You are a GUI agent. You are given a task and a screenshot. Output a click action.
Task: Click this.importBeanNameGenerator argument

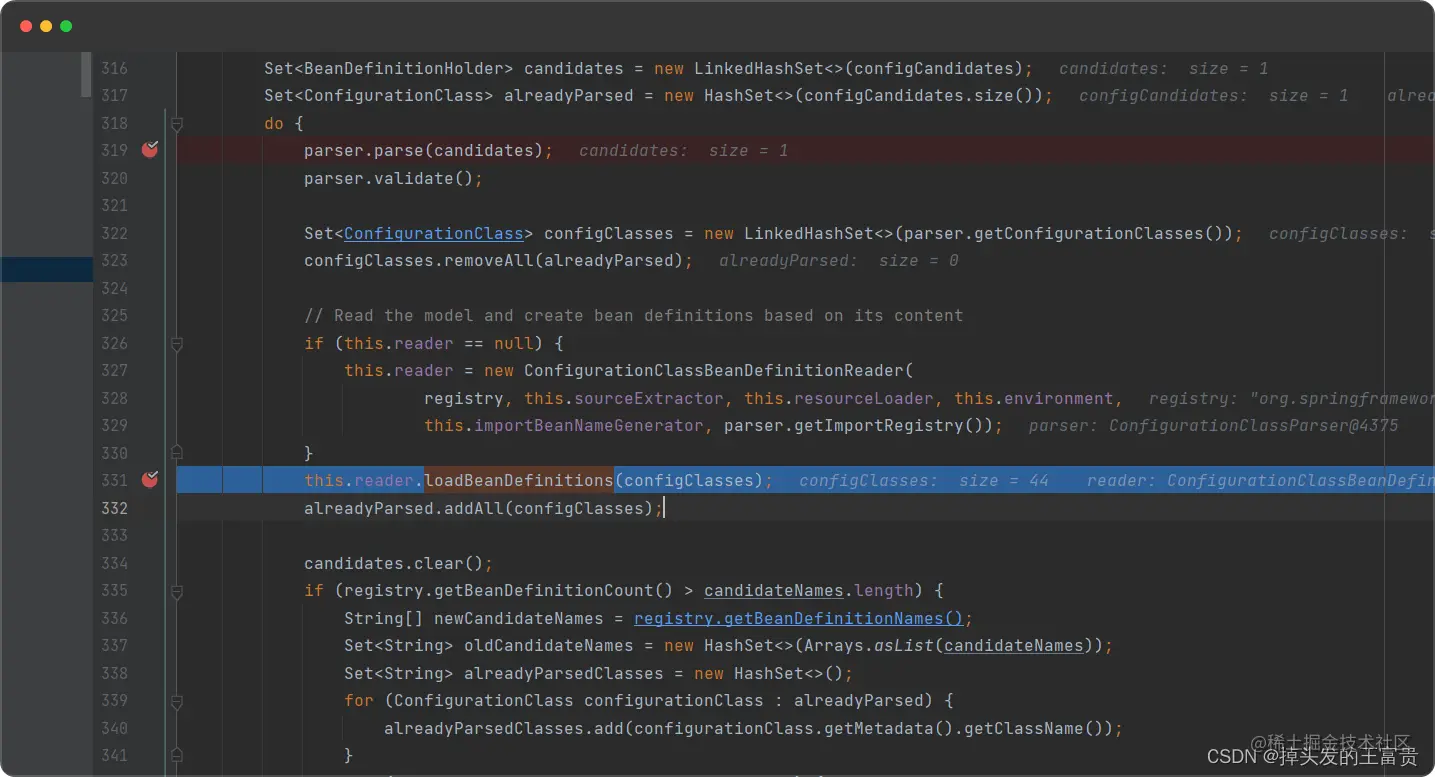[x=564, y=425]
